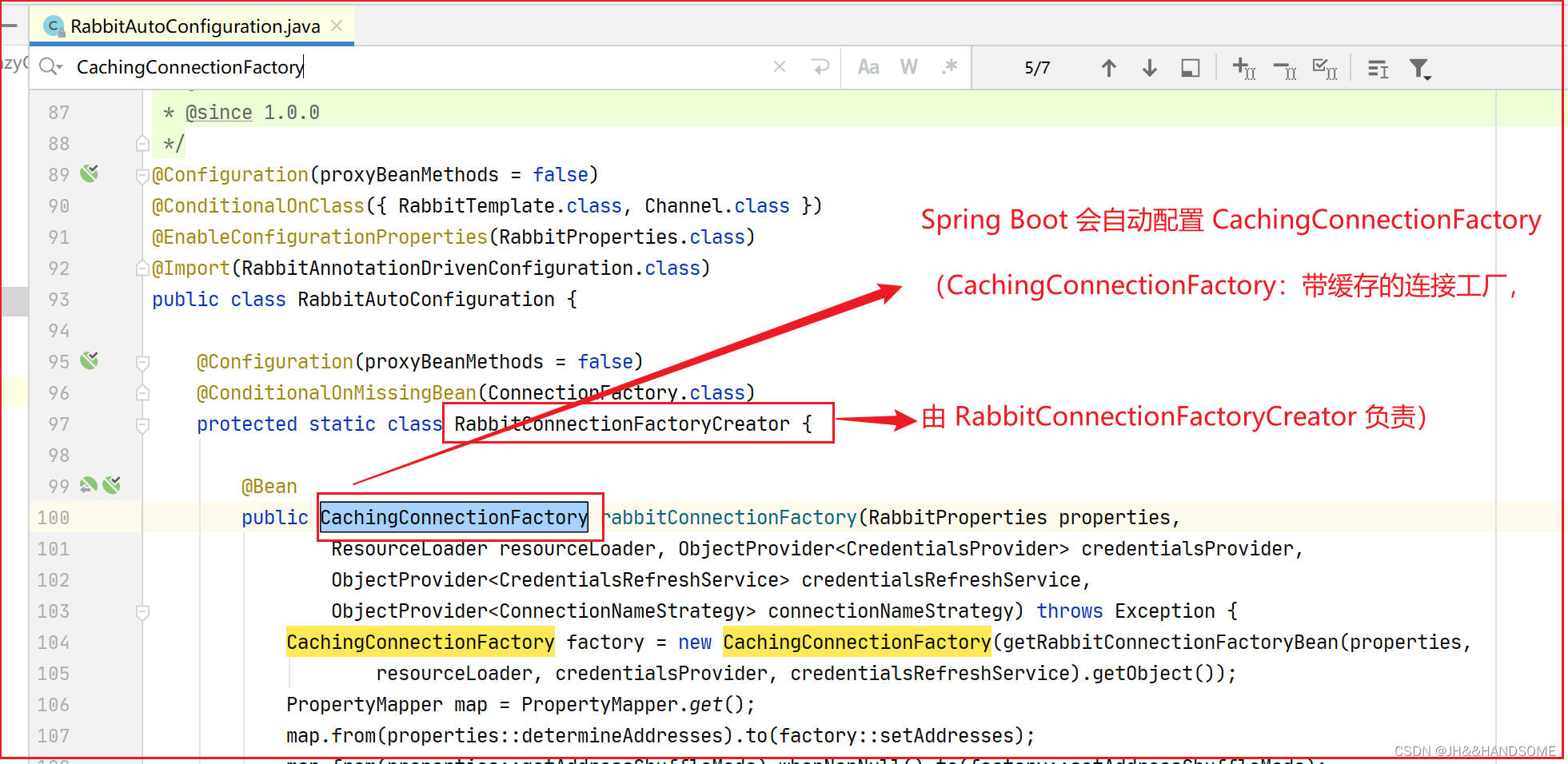Screen dimensions: 1568x764
Task: Click throws keyword on line 103
Action: pos(1070,611)
